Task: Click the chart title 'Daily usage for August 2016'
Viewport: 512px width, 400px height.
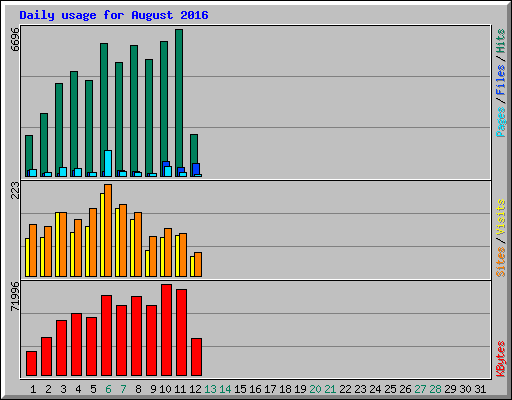Action: 114,15
